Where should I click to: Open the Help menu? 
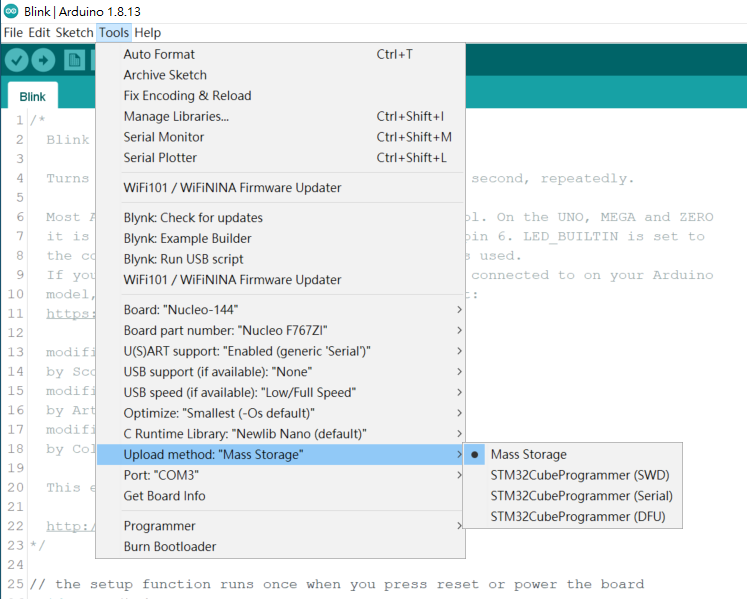(148, 32)
